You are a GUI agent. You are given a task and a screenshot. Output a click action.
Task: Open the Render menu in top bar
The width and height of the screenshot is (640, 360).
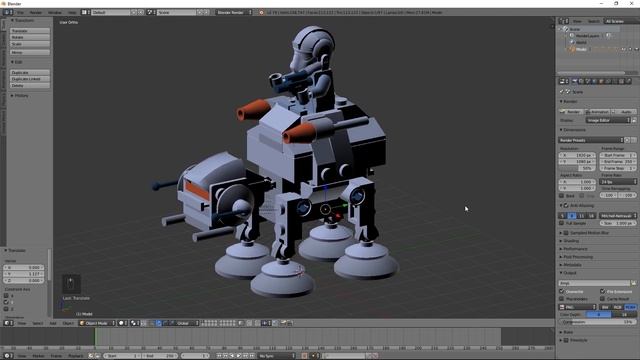[x=36, y=13]
